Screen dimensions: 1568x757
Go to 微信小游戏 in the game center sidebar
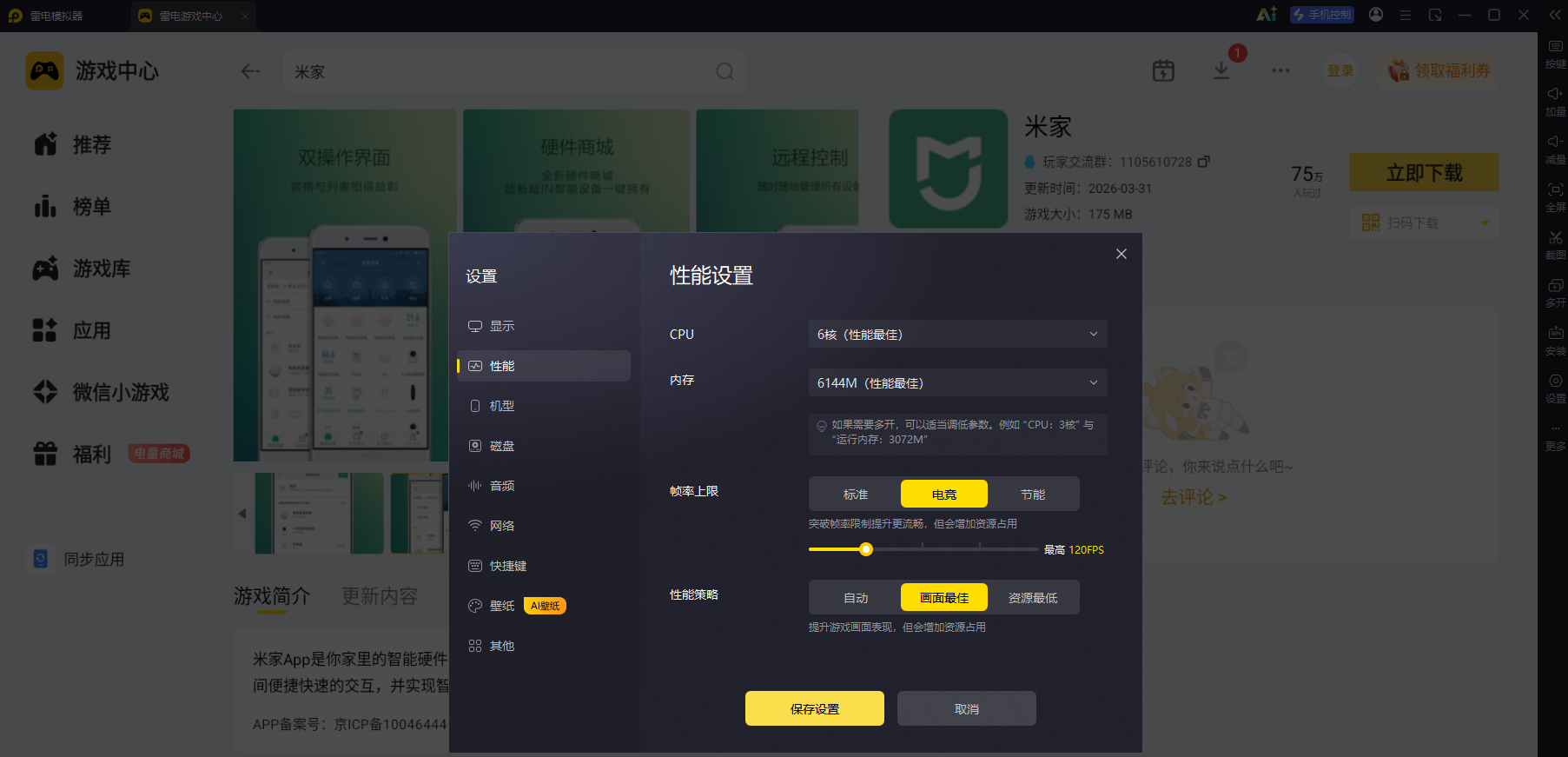(101, 392)
